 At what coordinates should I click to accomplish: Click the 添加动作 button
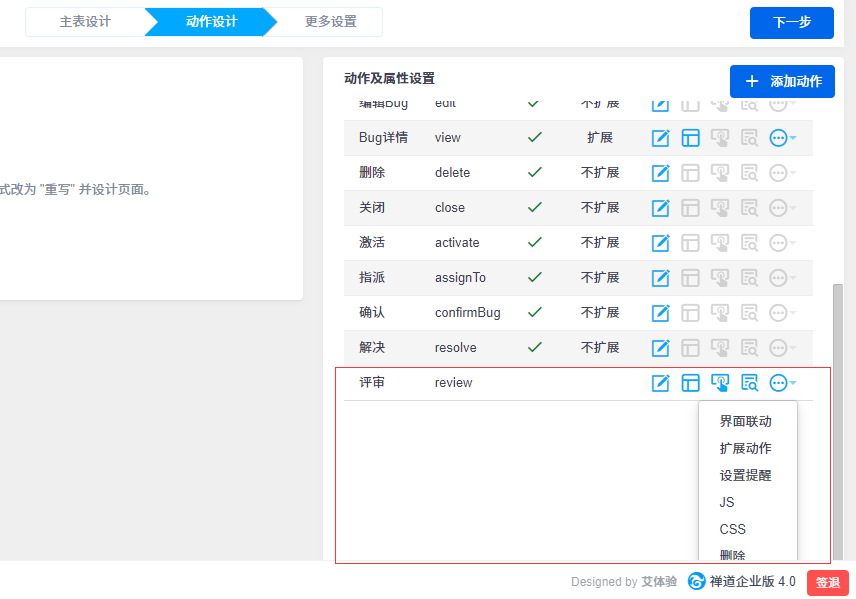coord(783,82)
